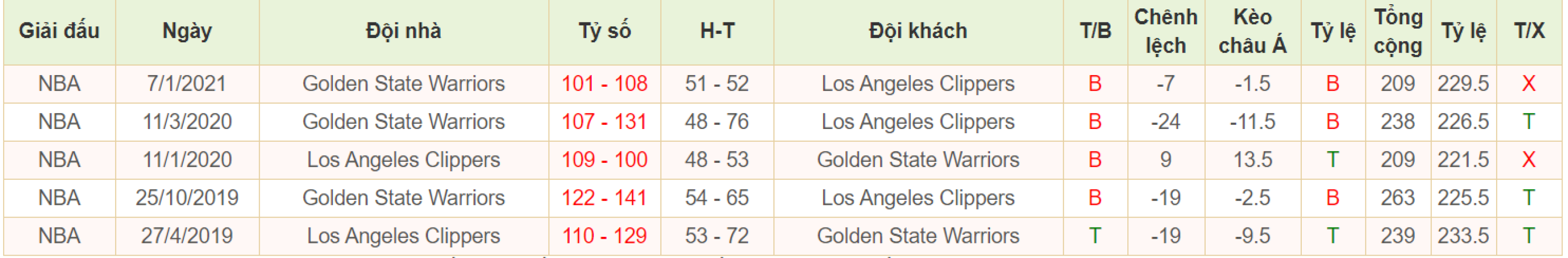Open the 122 - 141 score link

click(x=604, y=198)
